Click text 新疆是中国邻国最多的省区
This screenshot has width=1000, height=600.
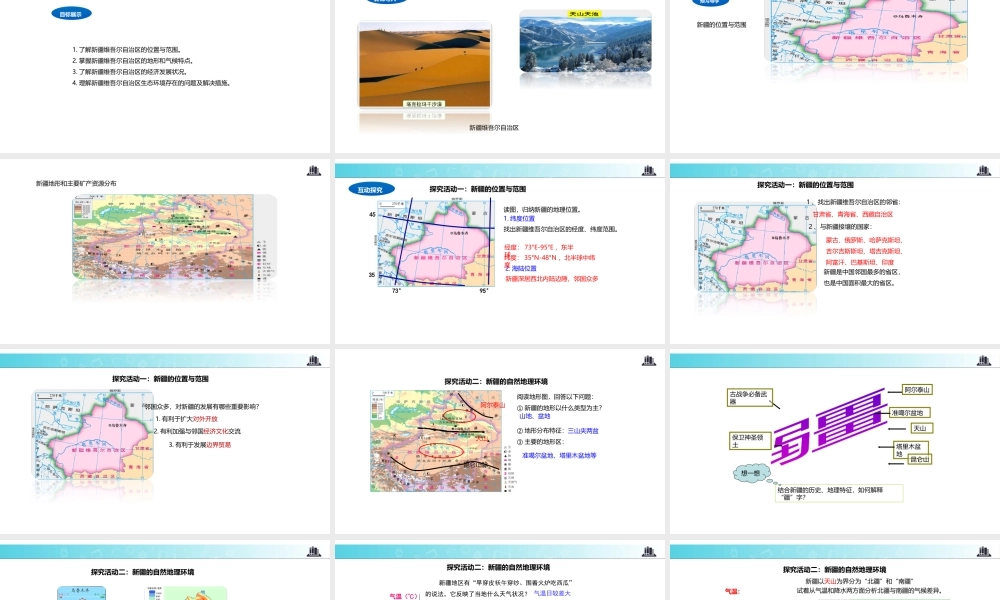click(861, 272)
